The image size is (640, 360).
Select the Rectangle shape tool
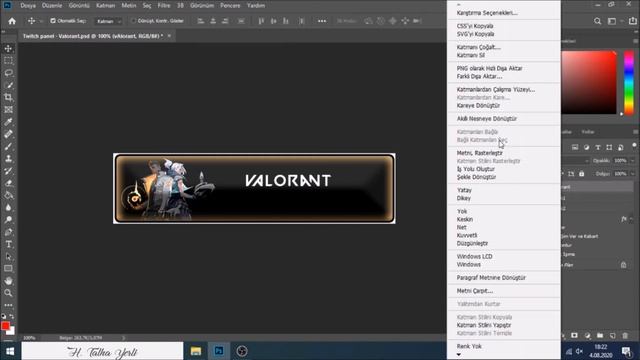(8, 269)
